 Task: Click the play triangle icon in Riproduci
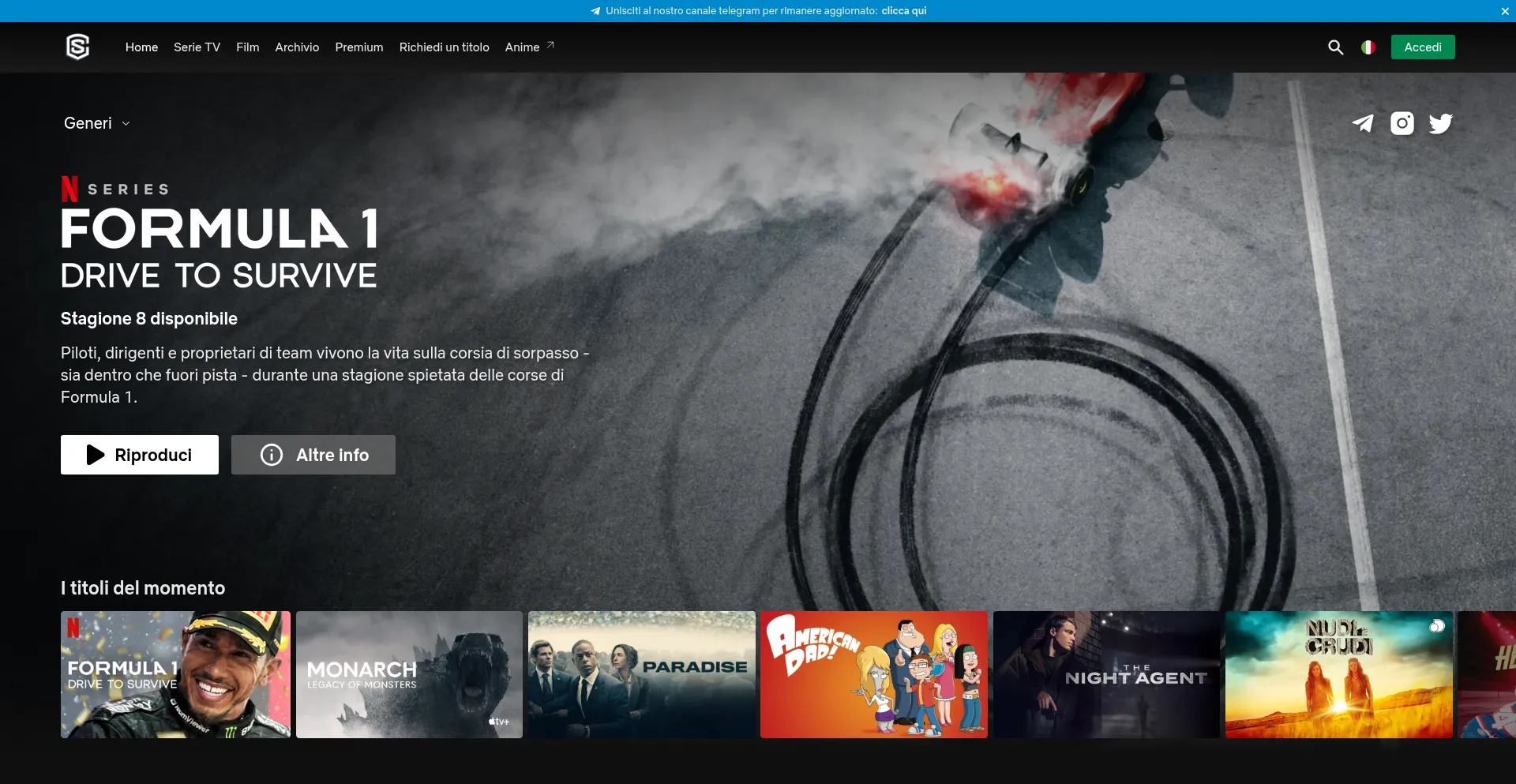coord(96,455)
